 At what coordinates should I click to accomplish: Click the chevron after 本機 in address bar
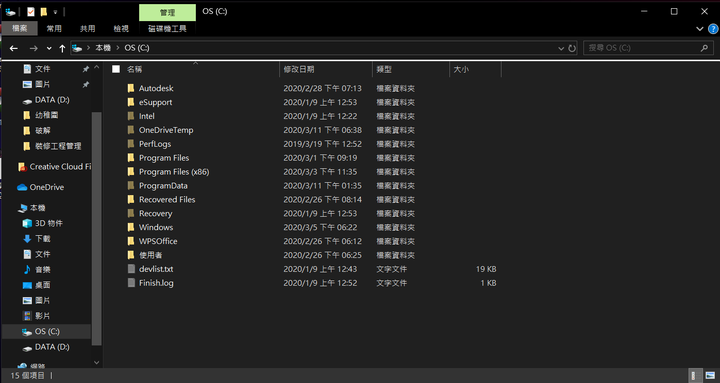tap(118, 48)
